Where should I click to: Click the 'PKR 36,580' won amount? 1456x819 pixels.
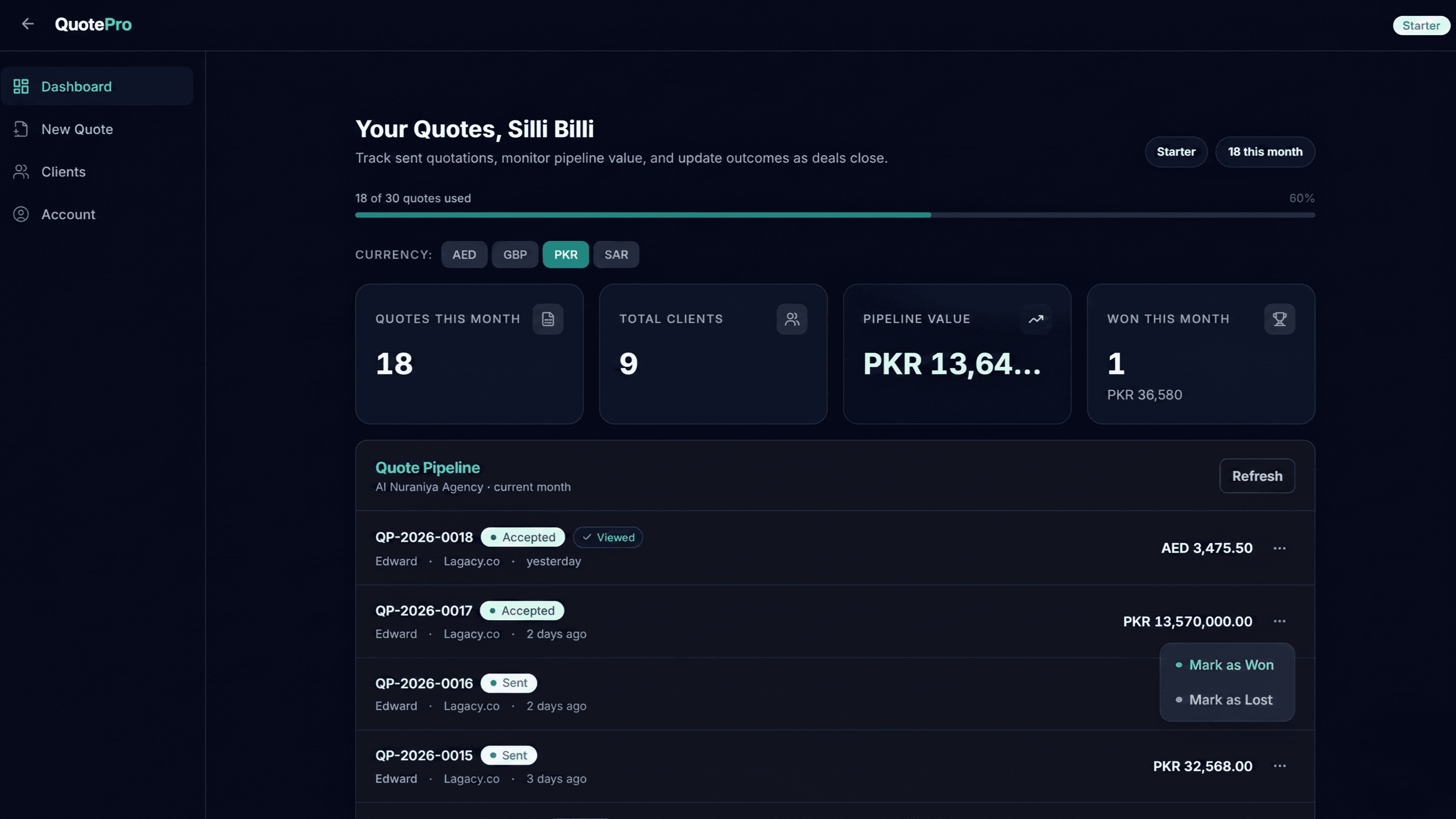1145,395
